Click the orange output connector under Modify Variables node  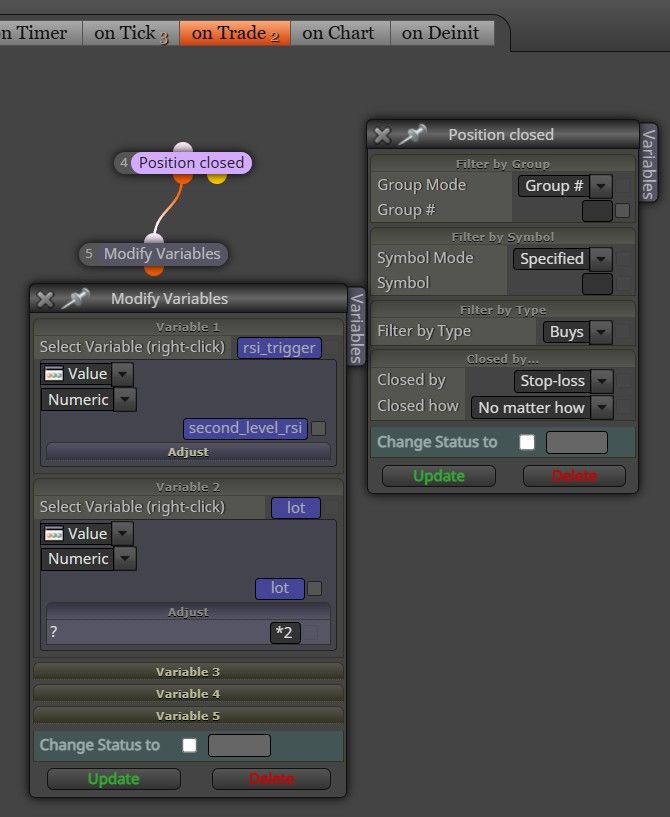(154, 270)
